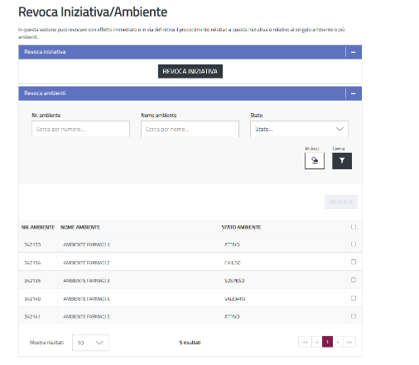This screenshot has width=419, height=365.
Task: Go to previous page with < button
Action: [x=316, y=342]
